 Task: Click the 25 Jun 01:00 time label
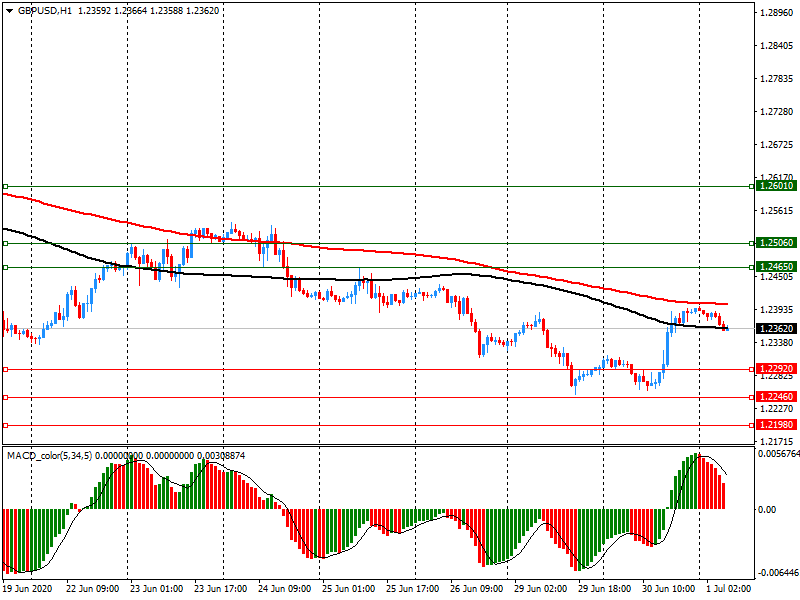pyautogui.click(x=348, y=589)
